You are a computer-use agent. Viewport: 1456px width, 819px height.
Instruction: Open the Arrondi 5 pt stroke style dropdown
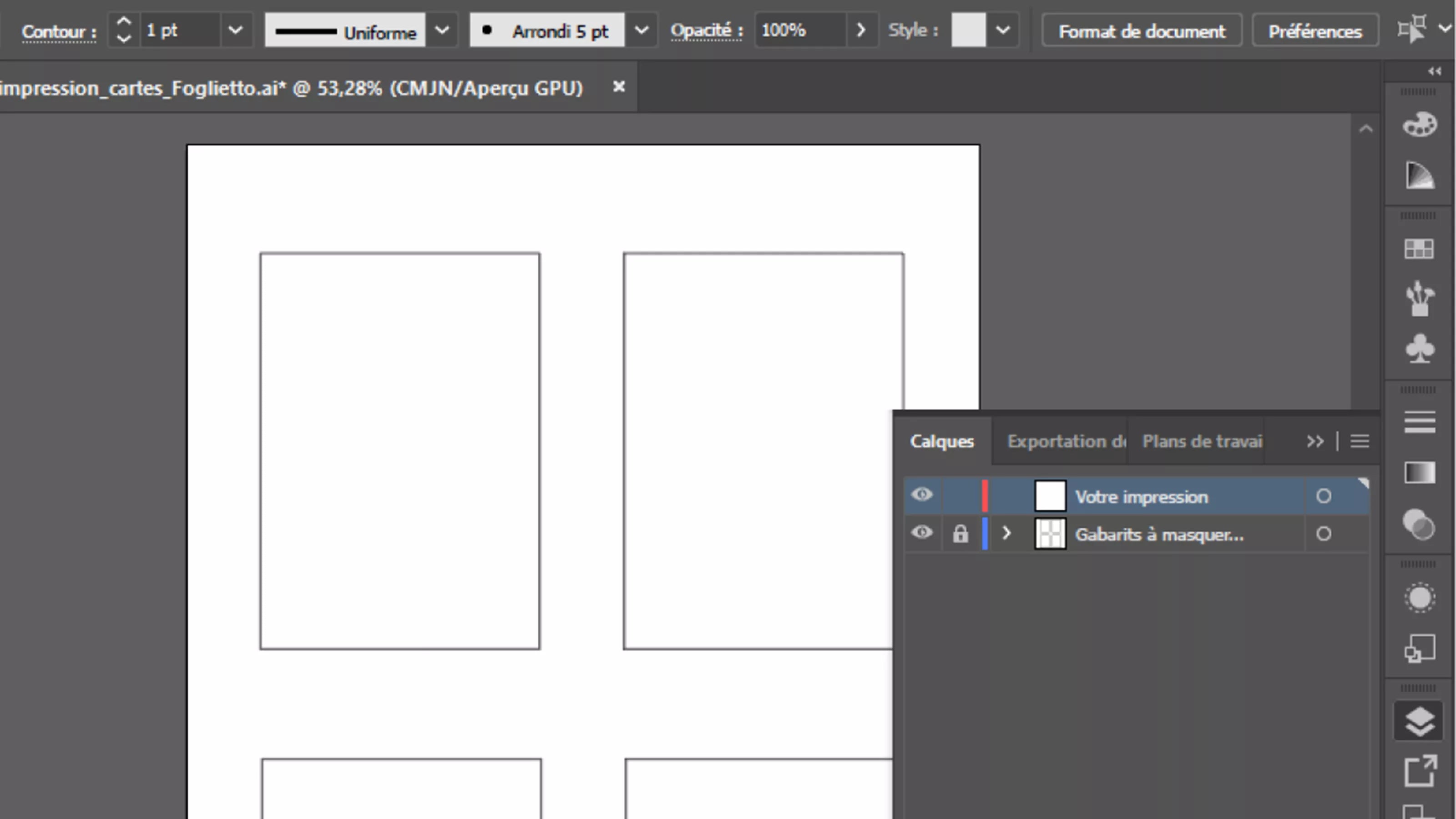click(640, 30)
